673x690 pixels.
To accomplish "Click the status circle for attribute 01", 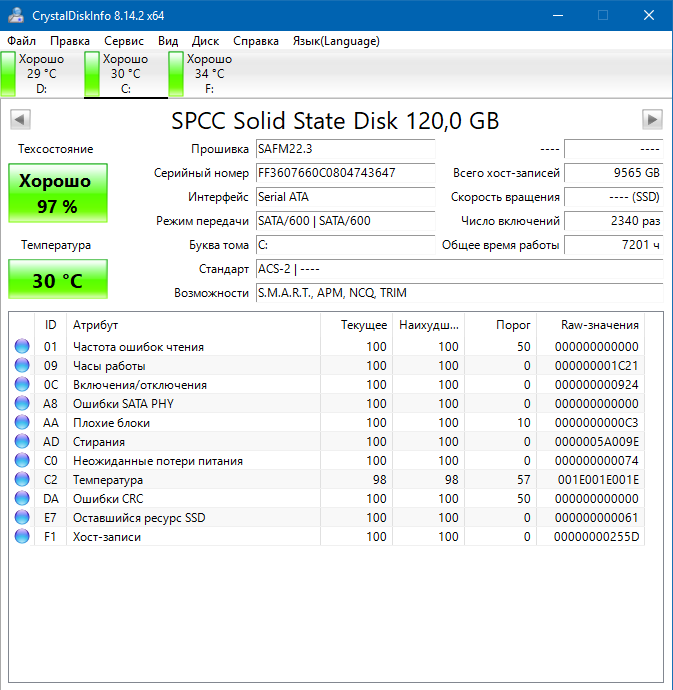I will [22, 347].
